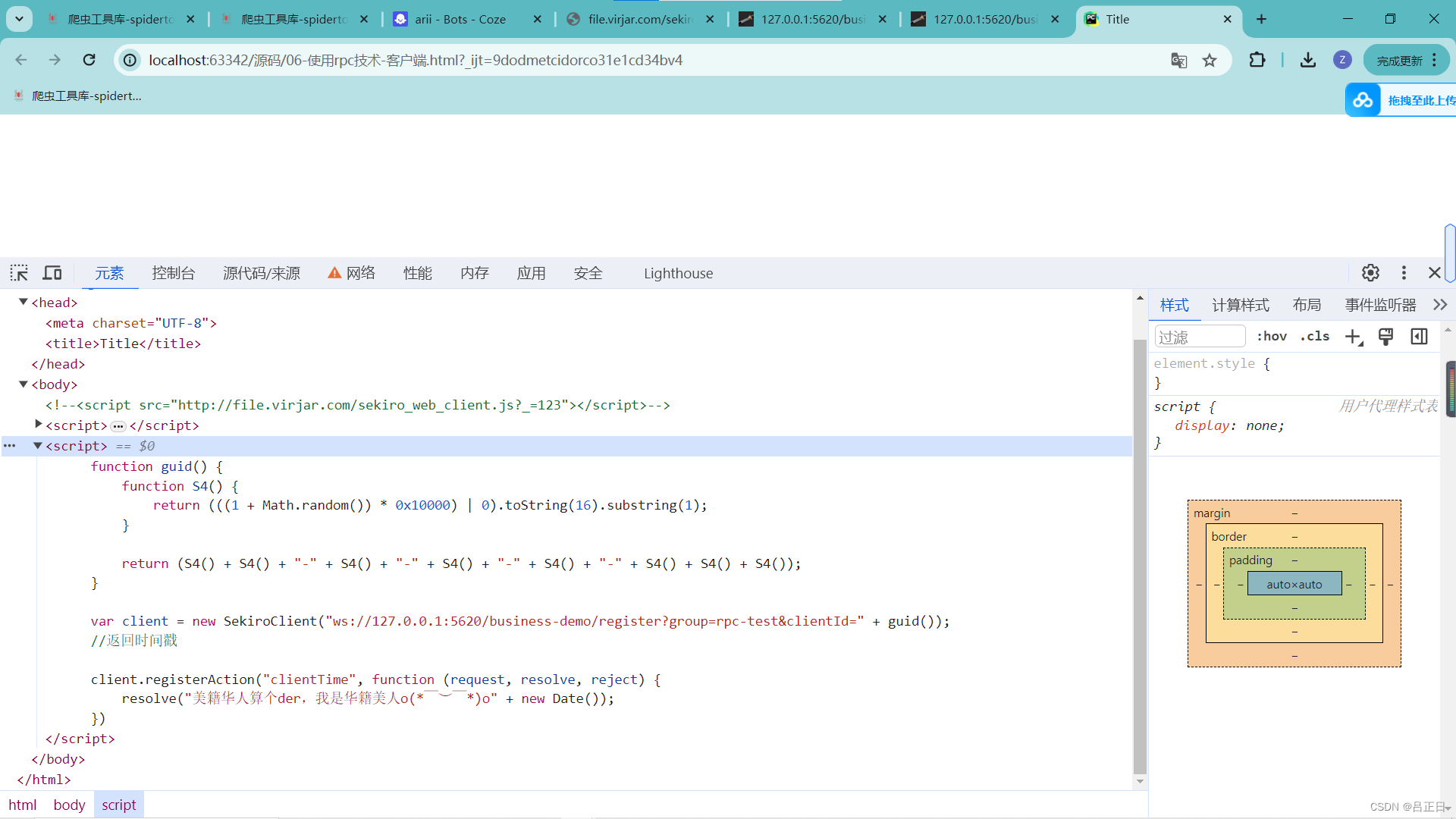The width and height of the screenshot is (1456, 819).
Task: Expand the collapsed script element
Action: (38, 425)
